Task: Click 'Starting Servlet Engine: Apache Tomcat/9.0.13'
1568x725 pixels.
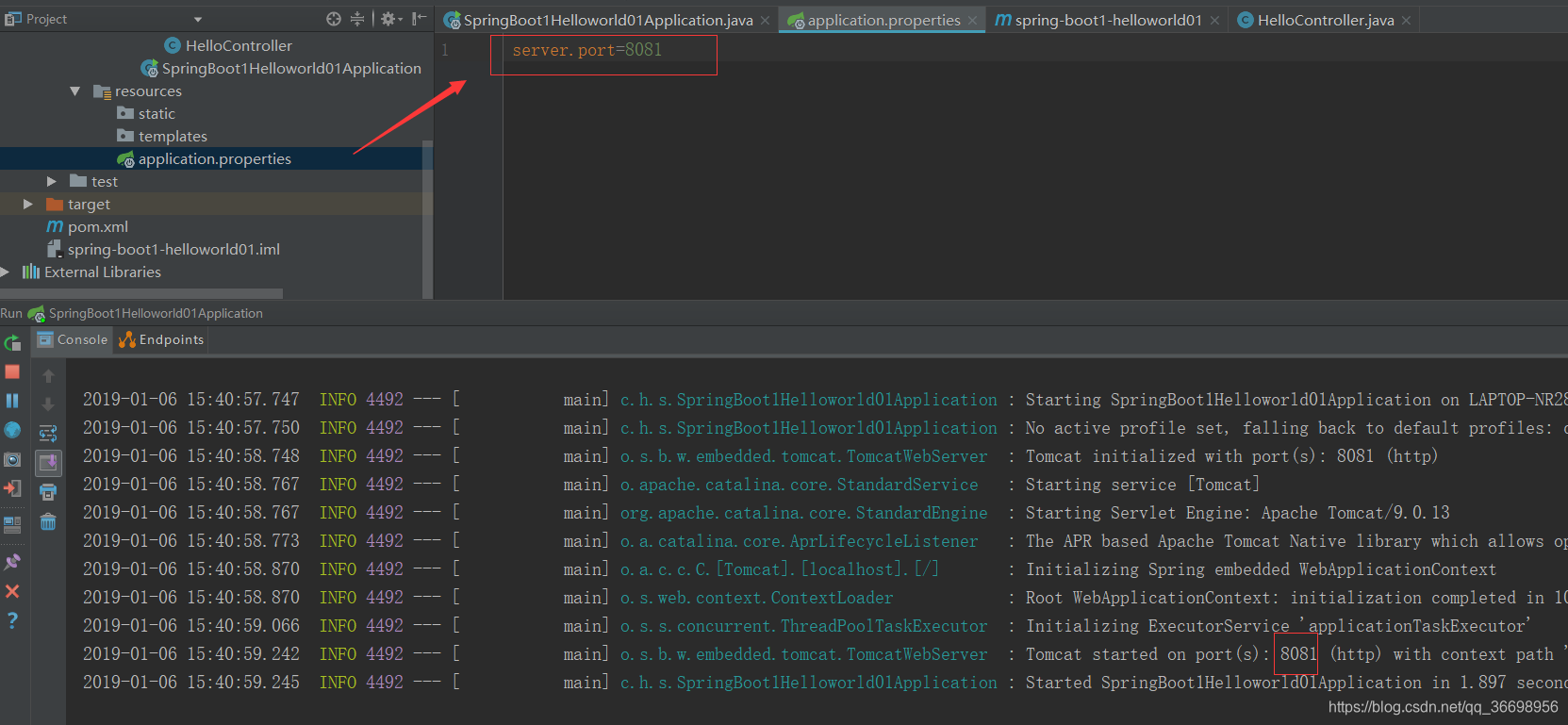Action: click(x=1237, y=513)
